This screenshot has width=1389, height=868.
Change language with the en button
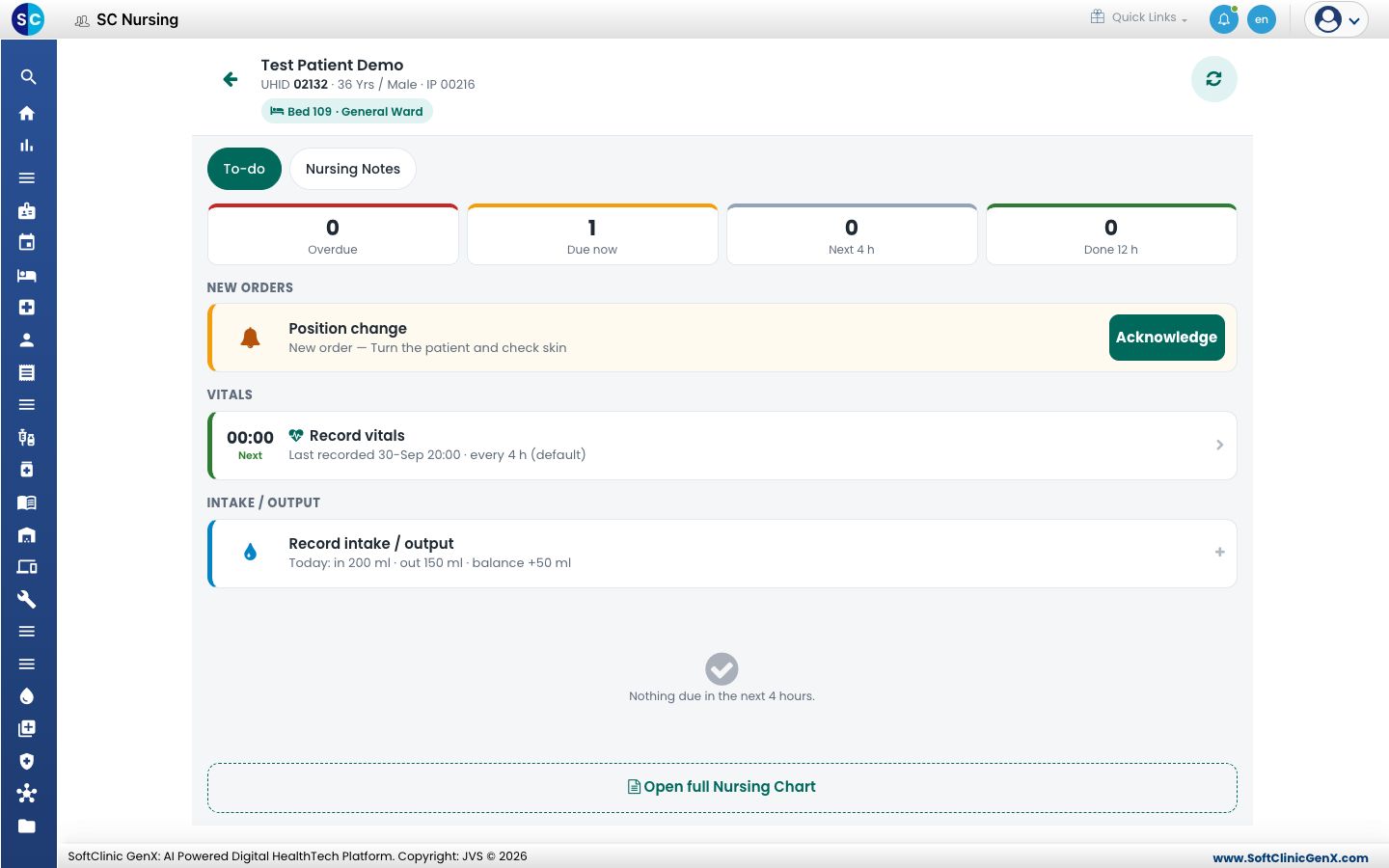pos(1262,19)
